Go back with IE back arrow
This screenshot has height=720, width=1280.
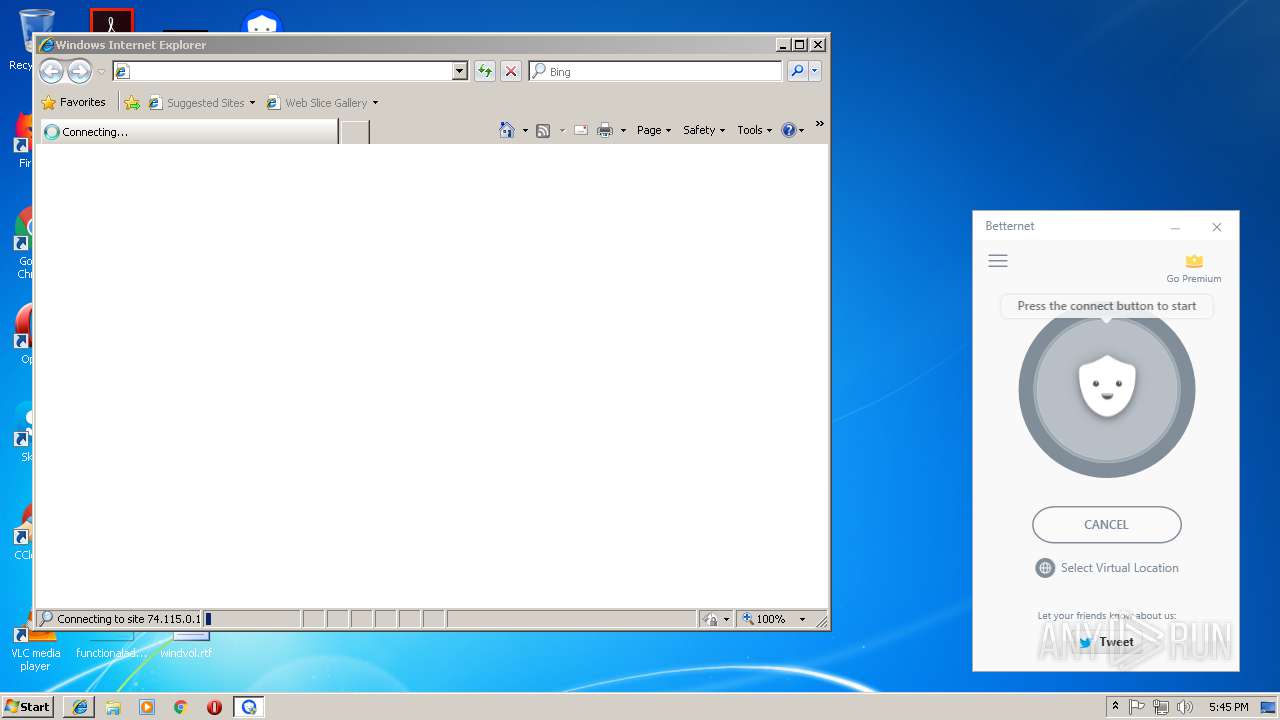pyautogui.click(x=51, y=71)
